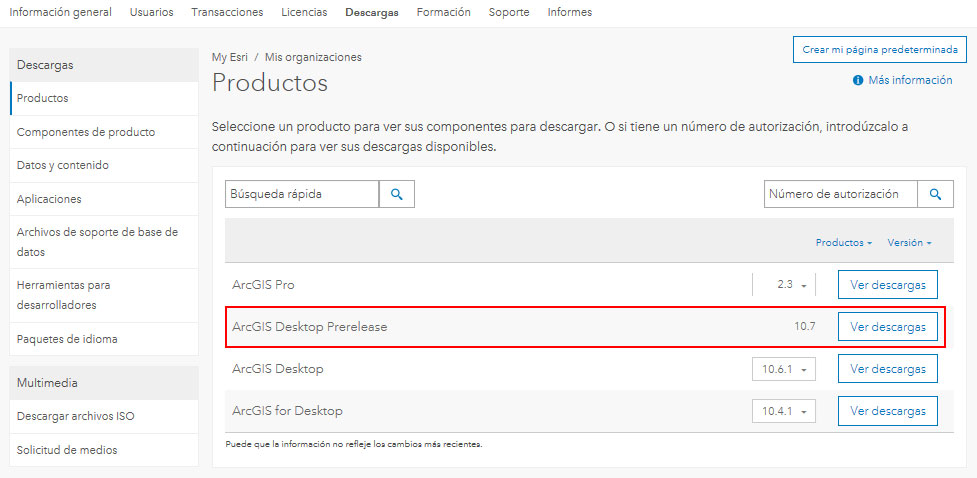Open Componentes de producto in sidebar
The height and width of the screenshot is (478, 977).
[x=104, y=132]
